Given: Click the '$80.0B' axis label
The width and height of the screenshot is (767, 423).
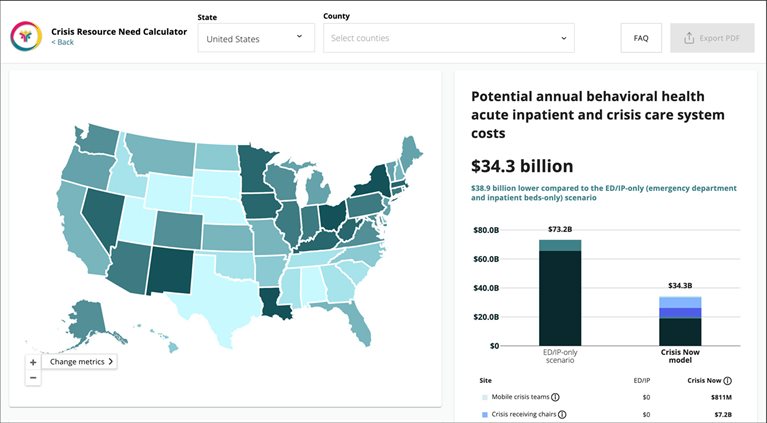Looking at the screenshot, I should click(486, 230).
